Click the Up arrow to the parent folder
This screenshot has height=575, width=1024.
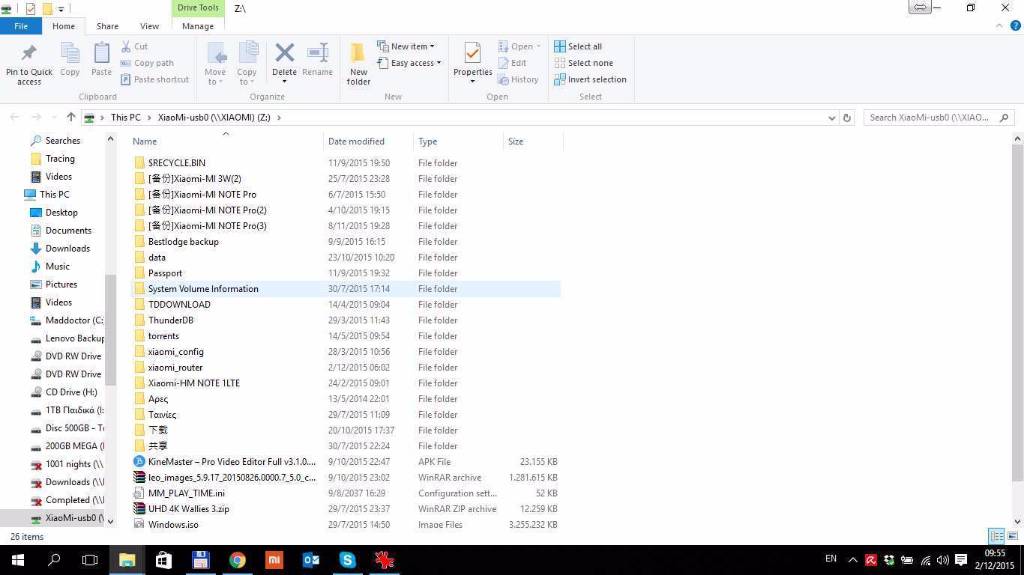[x=71, y=117]
